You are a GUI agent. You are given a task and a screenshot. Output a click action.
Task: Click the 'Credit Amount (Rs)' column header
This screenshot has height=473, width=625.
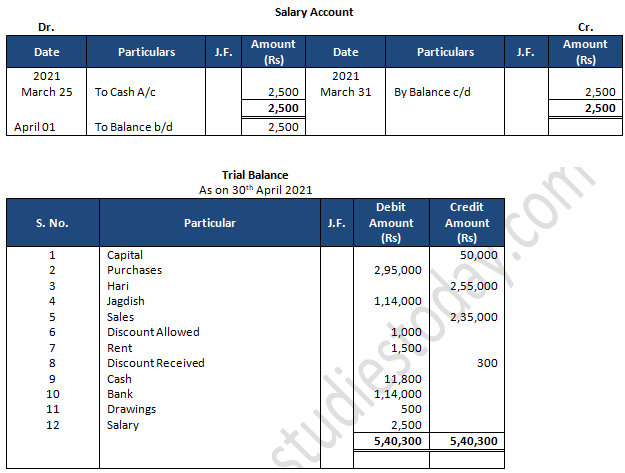(x=467, y=222)
